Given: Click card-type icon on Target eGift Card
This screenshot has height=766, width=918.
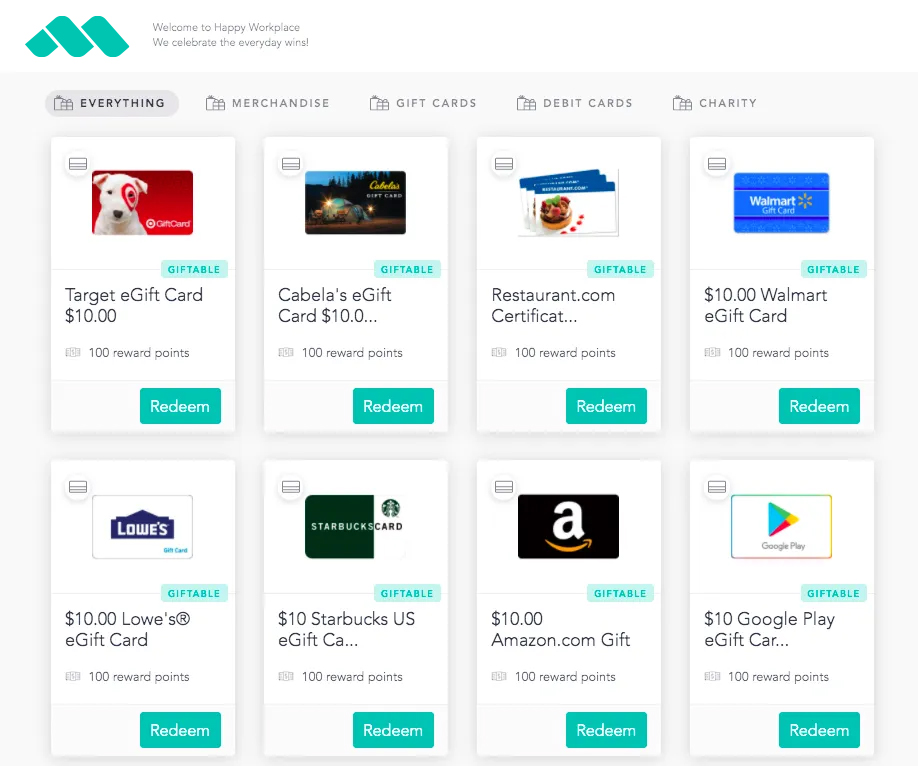Looking at the screenshot, I should pos(78,164).
